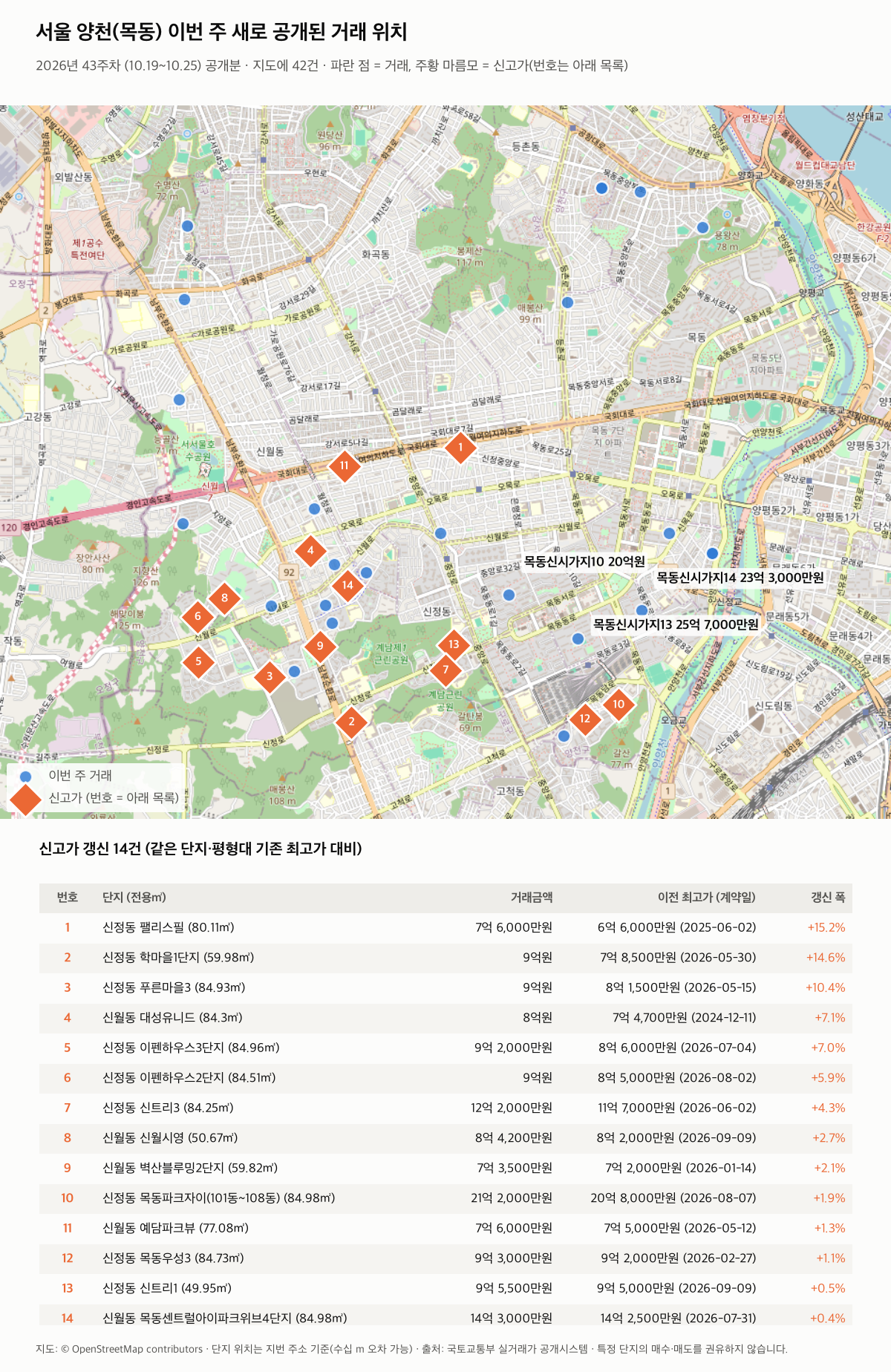This screenshot has width=891, height=1372.
Task: Select orange diamond marker 11 on map
Action: pos(344,465)
